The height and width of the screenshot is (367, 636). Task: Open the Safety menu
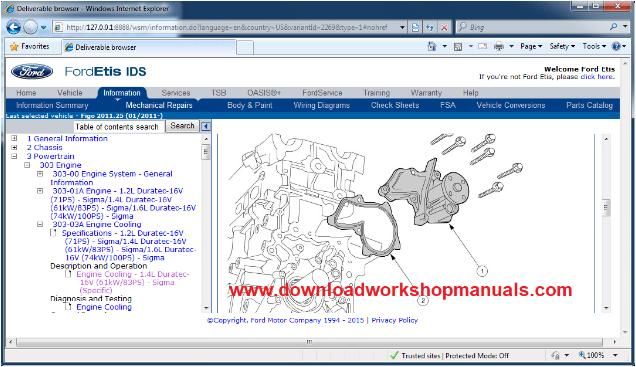pyautogui.click(x=562, y=47)
